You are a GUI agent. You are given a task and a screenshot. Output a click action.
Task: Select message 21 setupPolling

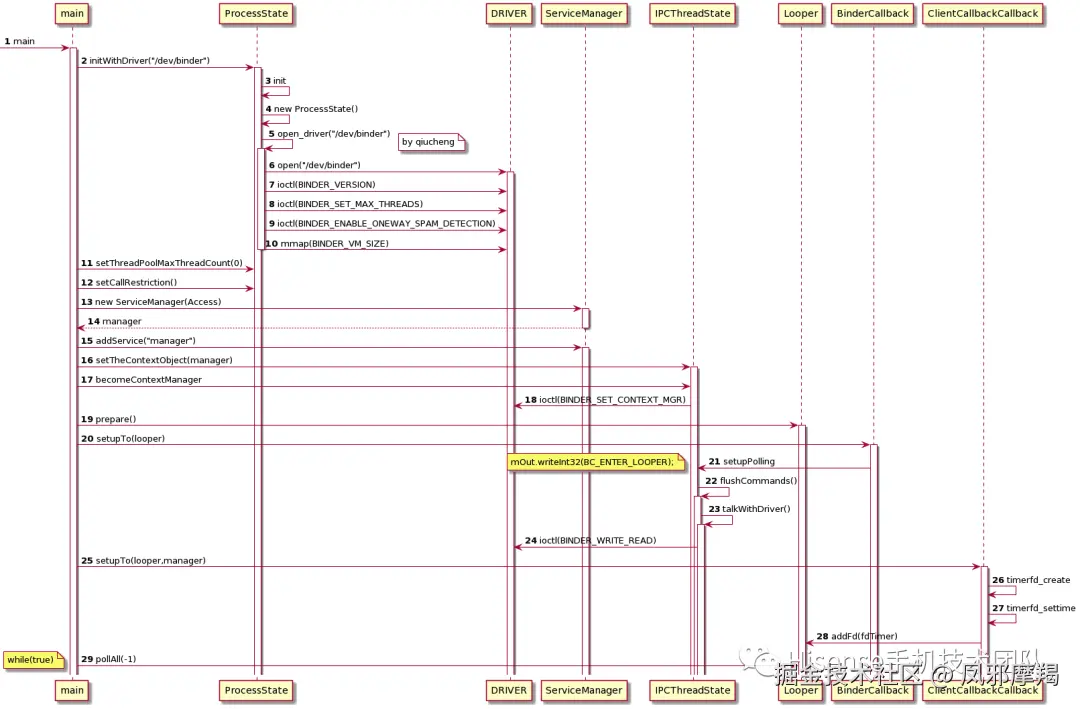click(x=742, y=462)
